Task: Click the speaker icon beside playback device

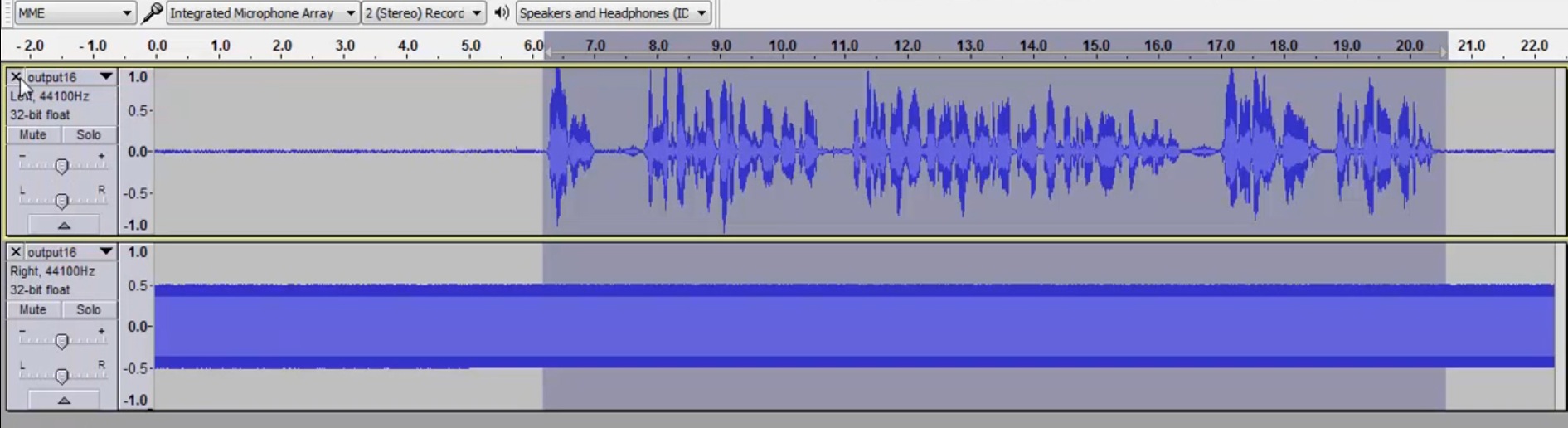Action: click(502, 12)
